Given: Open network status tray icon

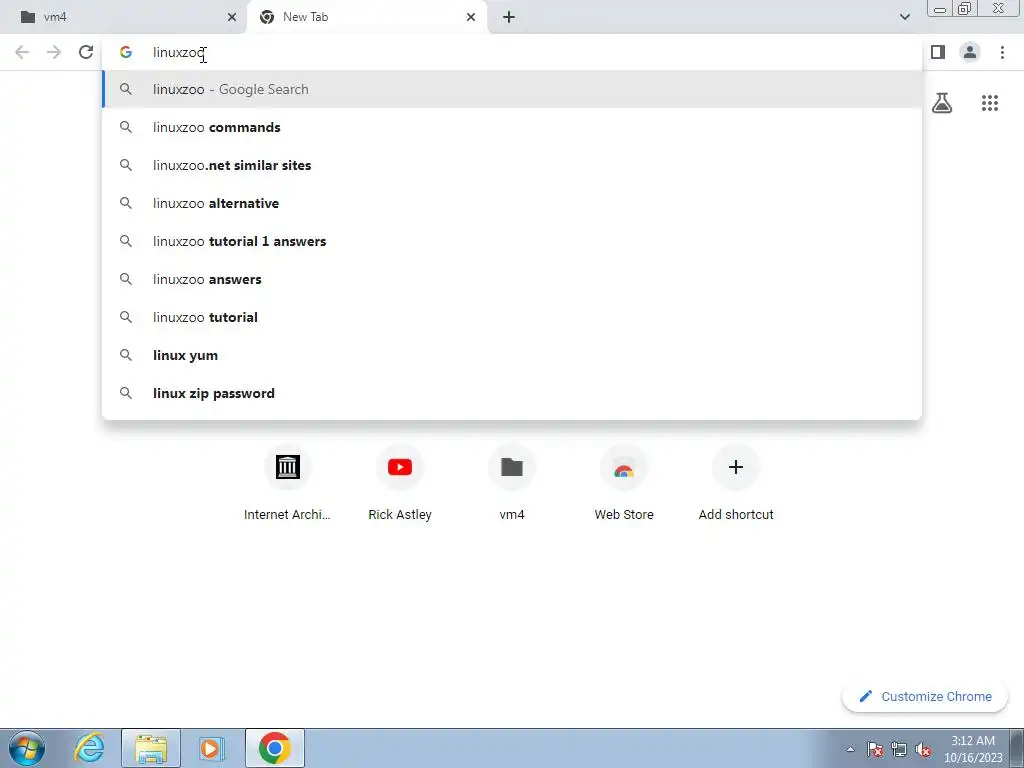Looking at the screenshot, I should point(899,749).
